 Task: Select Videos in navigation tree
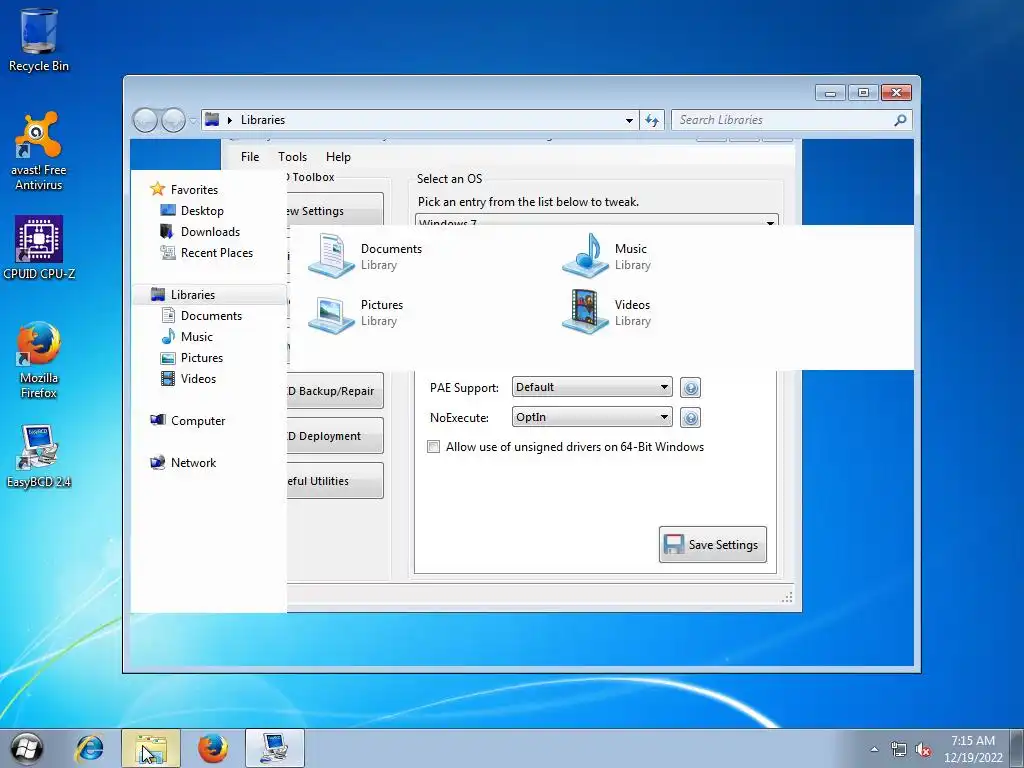tap(198, 379)
